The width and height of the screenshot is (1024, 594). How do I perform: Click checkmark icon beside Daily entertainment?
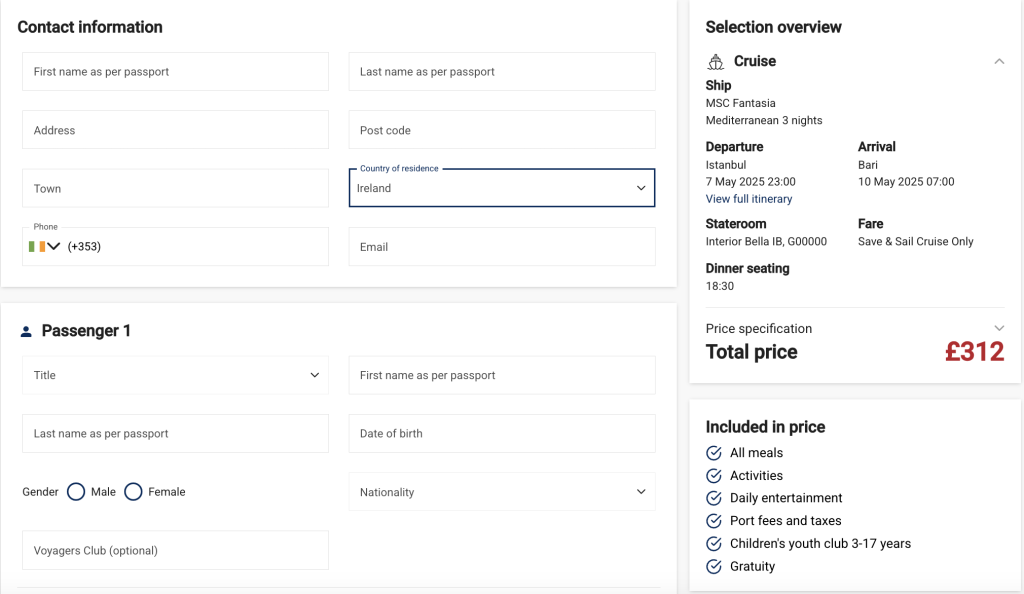[x=714, y=498]
